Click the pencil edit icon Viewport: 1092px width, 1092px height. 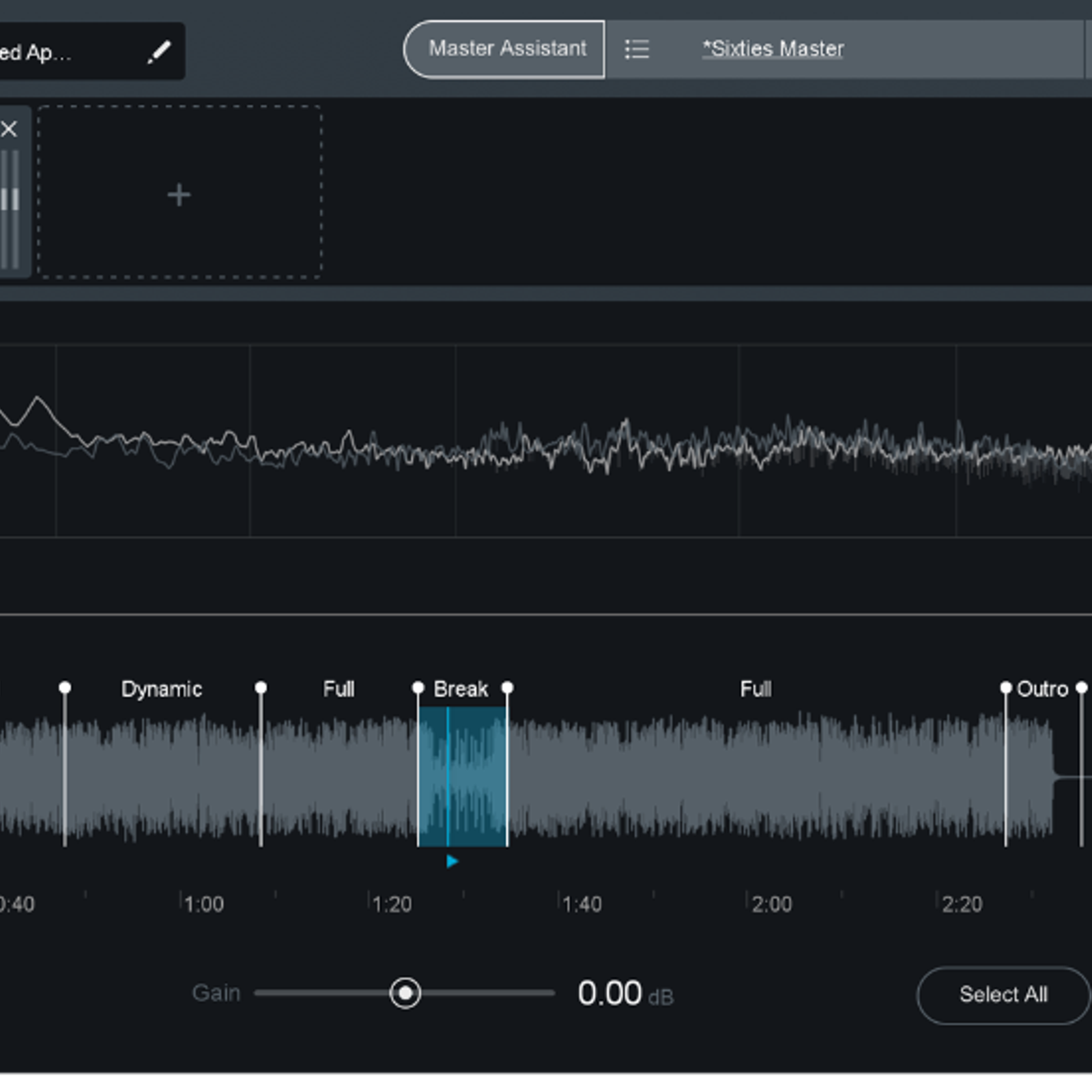point(159,52)
